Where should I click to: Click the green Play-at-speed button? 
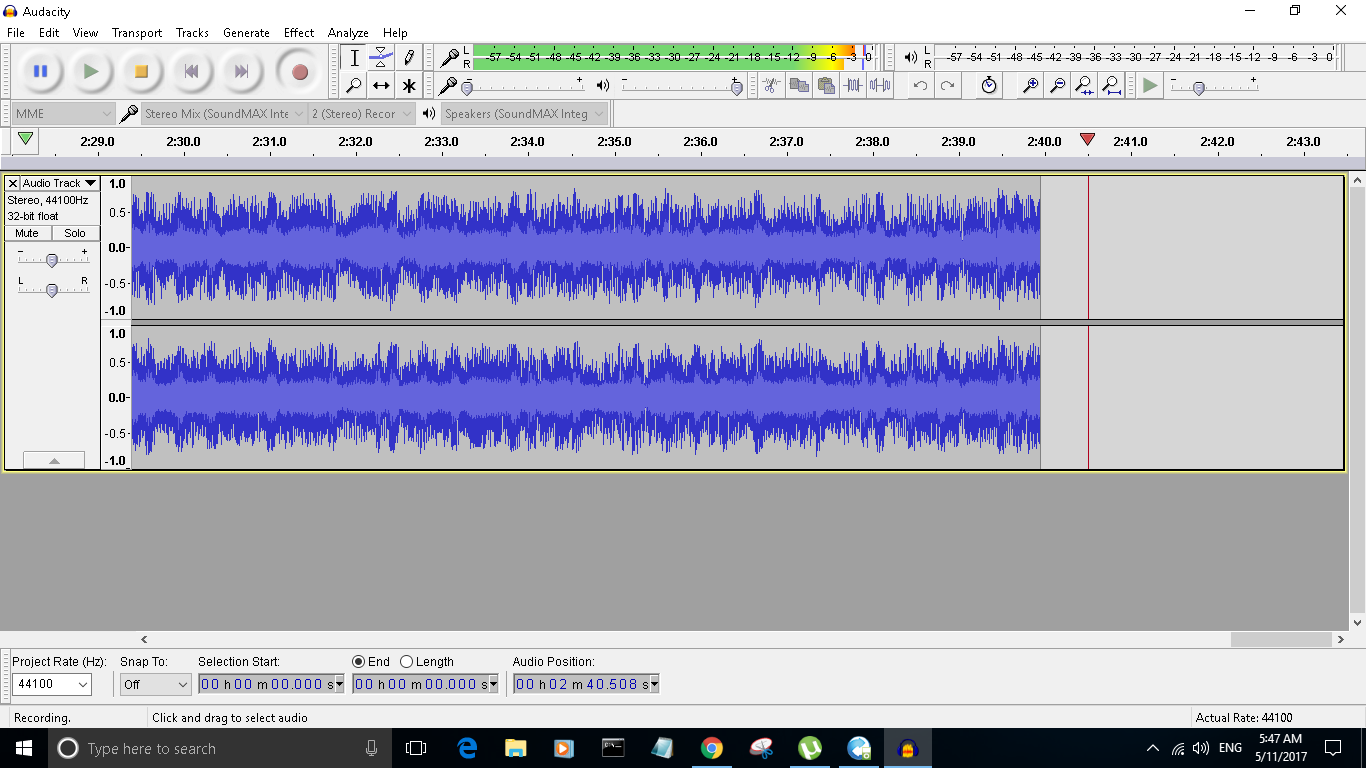click(x=1150, y=86)
